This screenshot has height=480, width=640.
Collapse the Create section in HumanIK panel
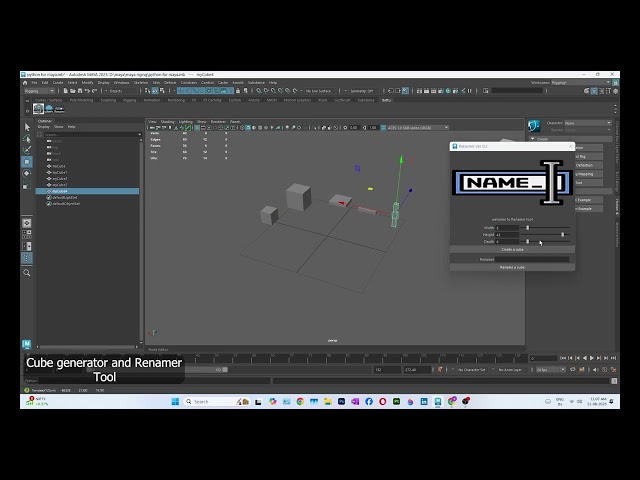533,139
